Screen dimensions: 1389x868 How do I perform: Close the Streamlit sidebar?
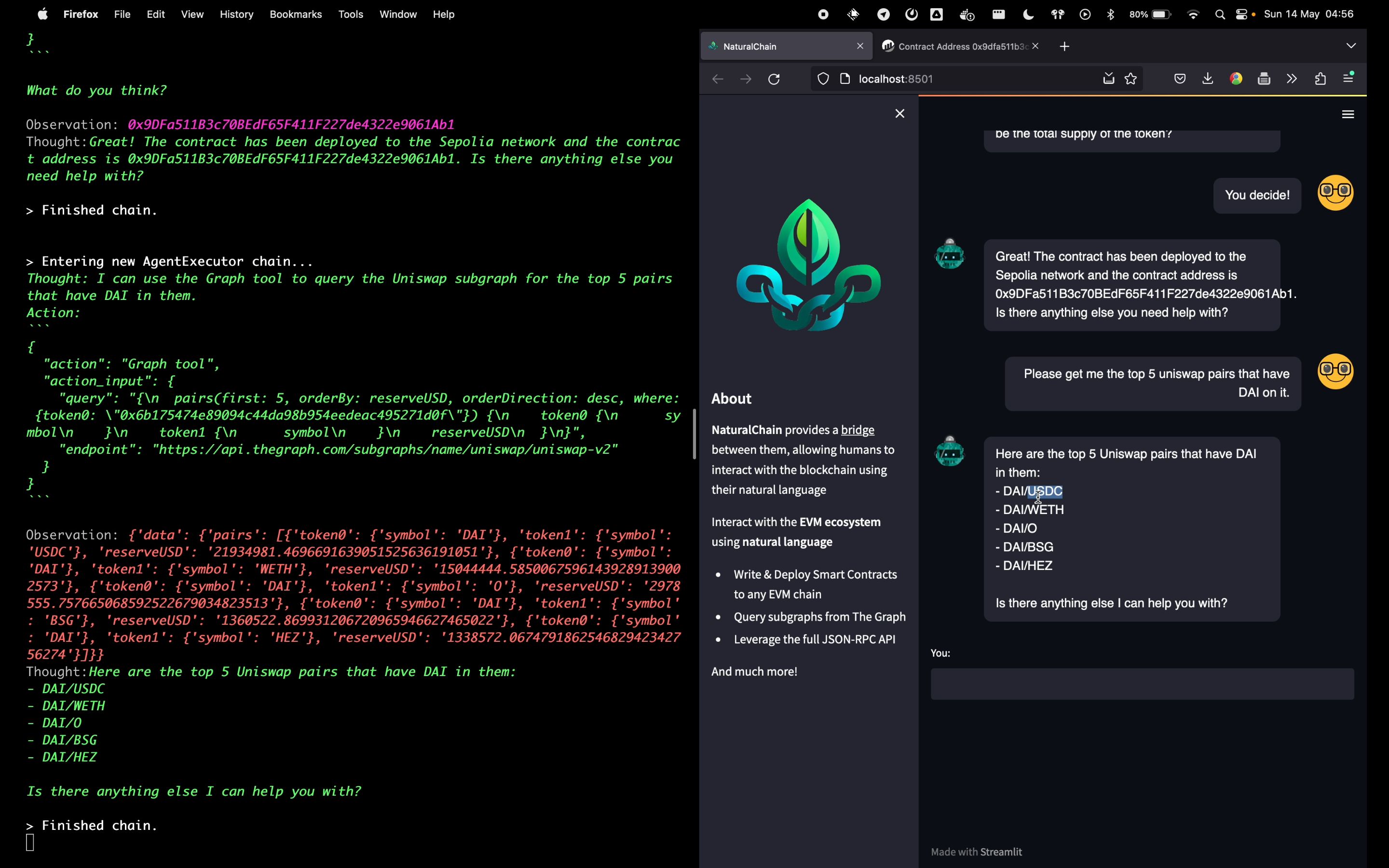pyautogui.click(x=899, y=114)
